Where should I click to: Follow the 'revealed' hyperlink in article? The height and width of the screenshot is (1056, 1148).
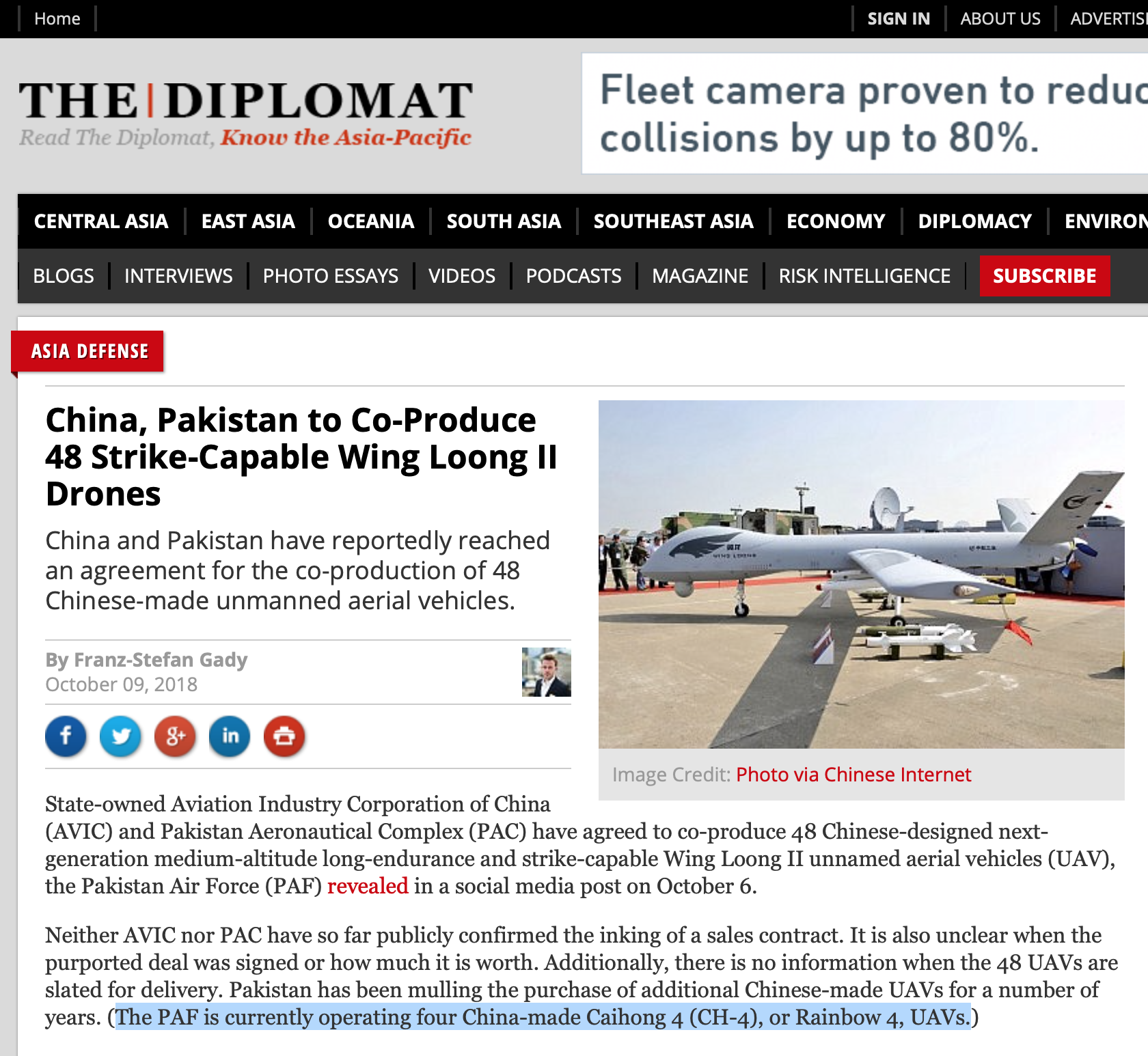coord(368,886)
